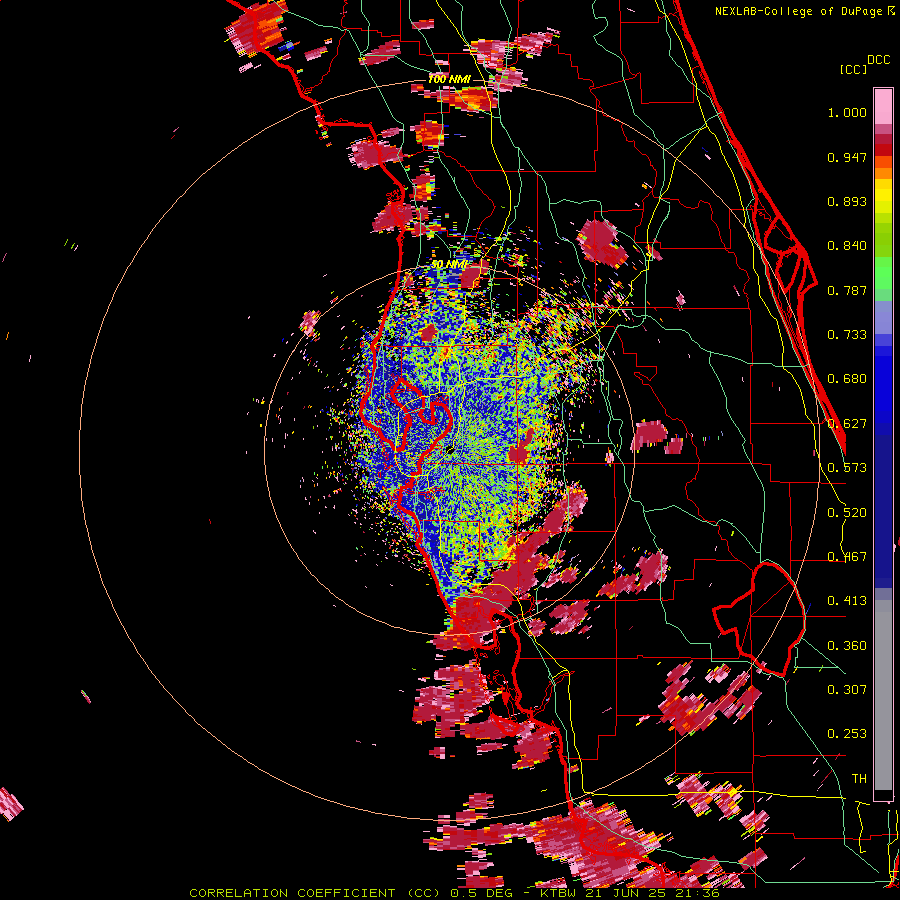
Task: Click the 0.573 scale value
Action: point(847,468)
